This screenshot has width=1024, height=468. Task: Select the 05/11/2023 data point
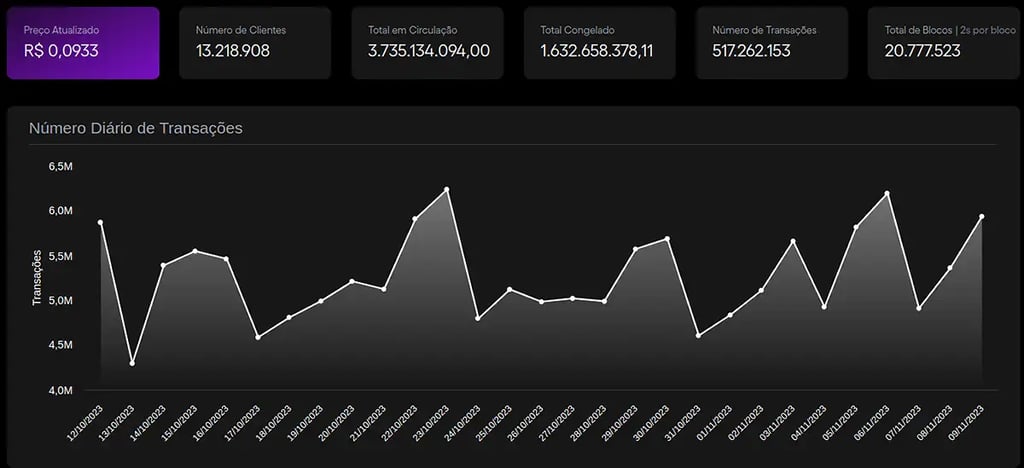coord(856,227)
